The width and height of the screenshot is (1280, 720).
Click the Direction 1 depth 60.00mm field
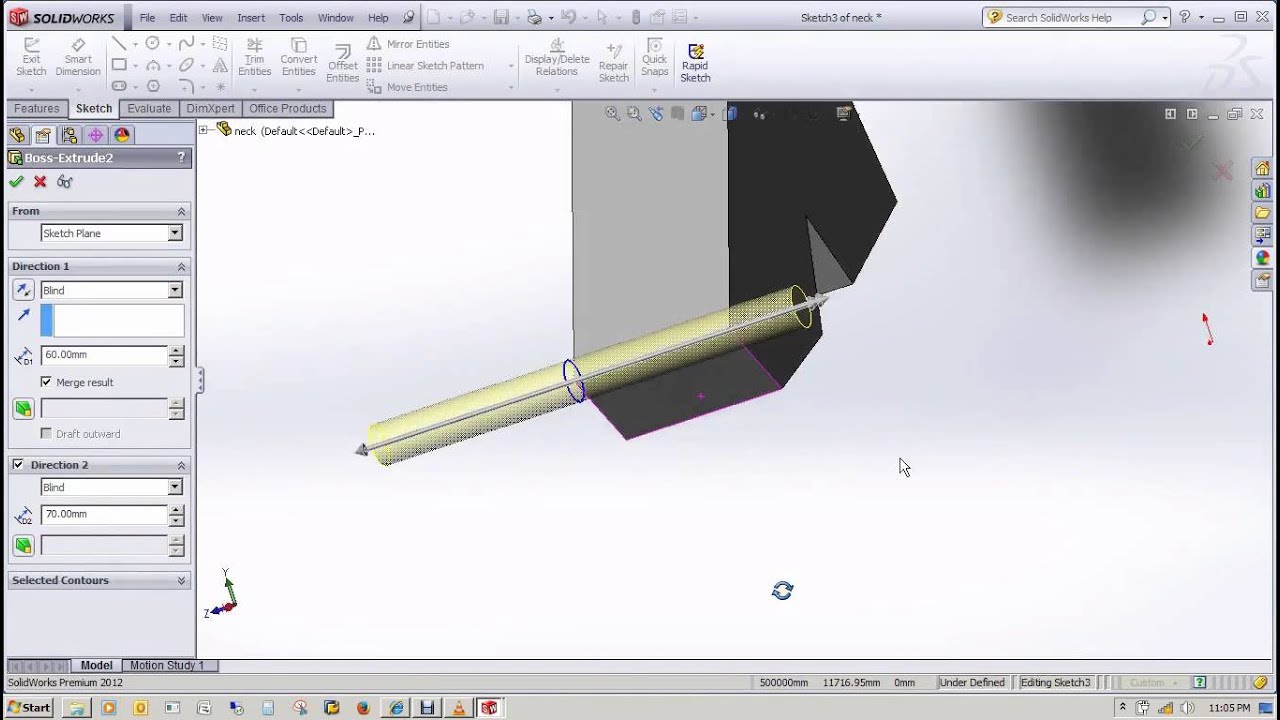click(x=104, y=355)
